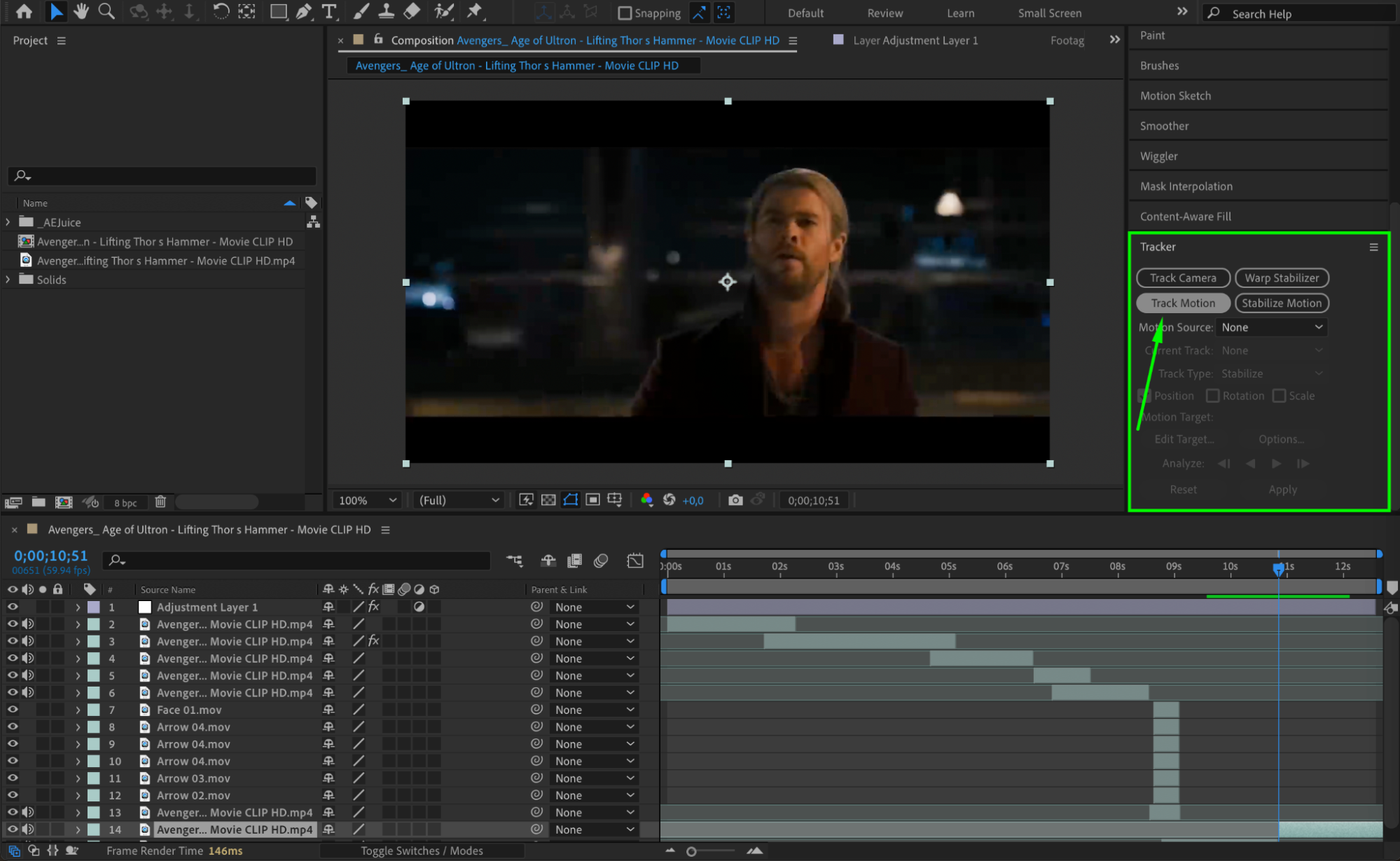This screenshot has height=861, width=1400.
Task: Check the Rotation box in Tracker
Action: point(1212,396)
